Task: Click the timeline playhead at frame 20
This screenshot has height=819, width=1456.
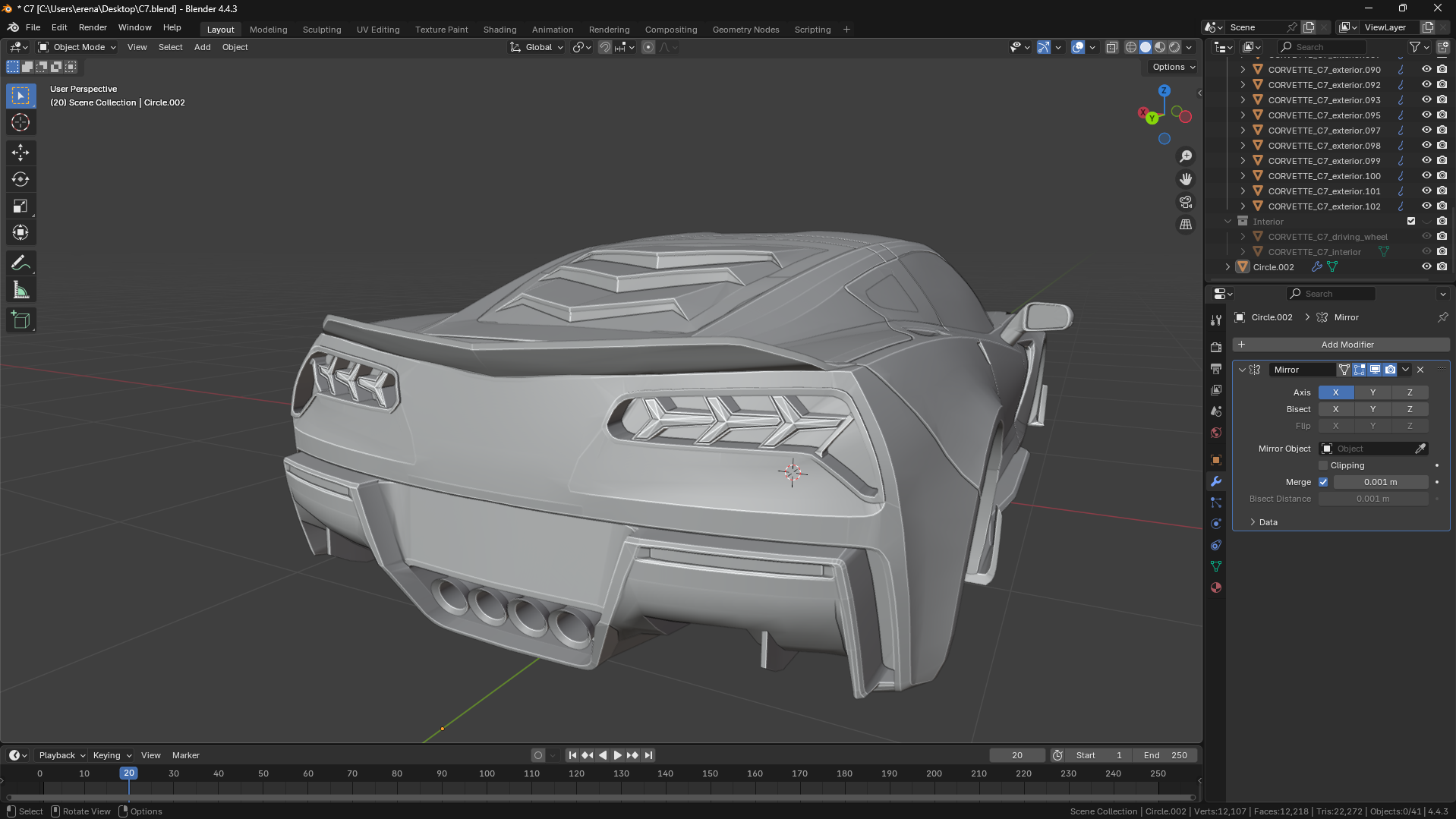Action: point(128,773)
